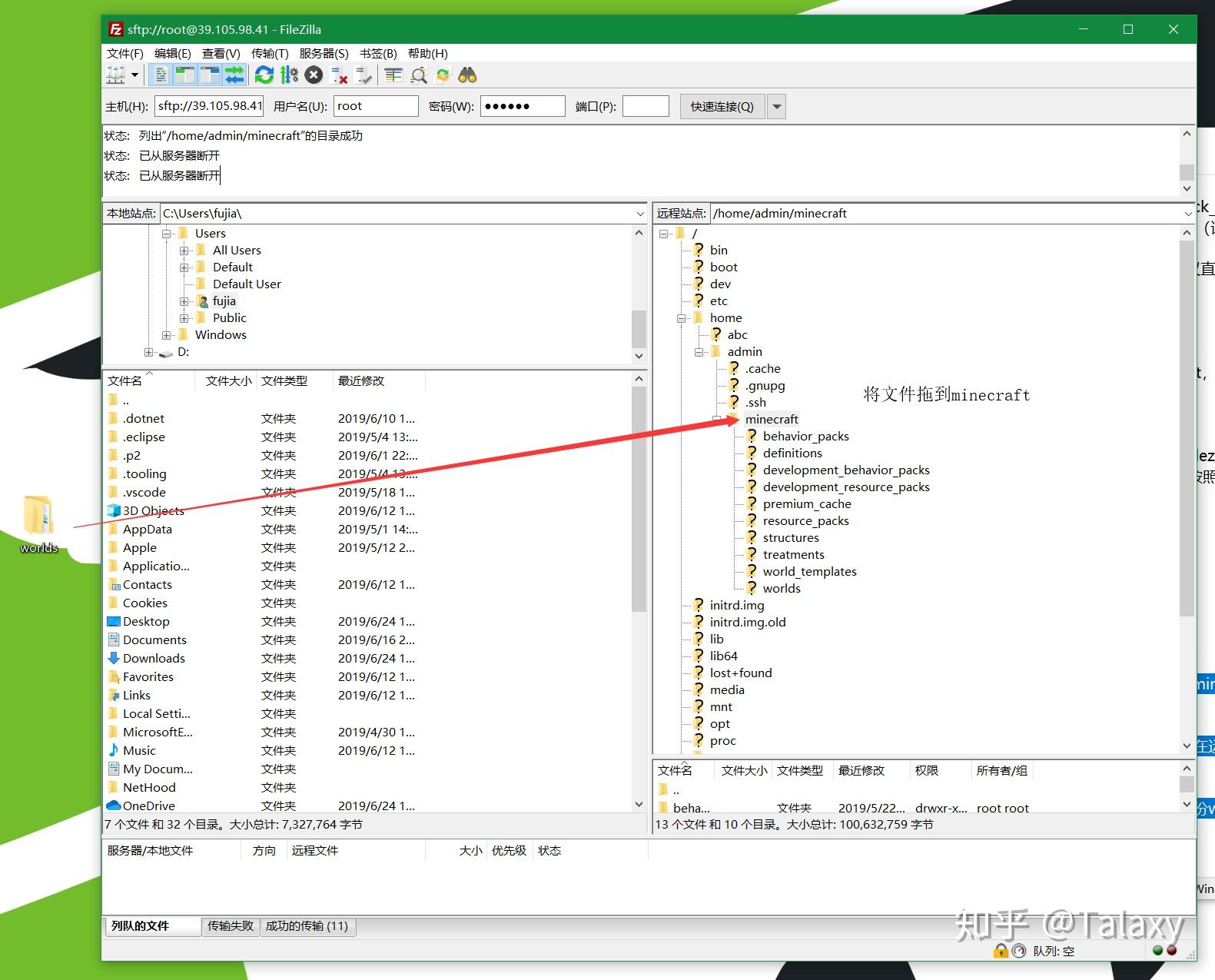The image size is (1215, 980).
Task: Open quick connect history dropdown
Action: tap(777, 106)
